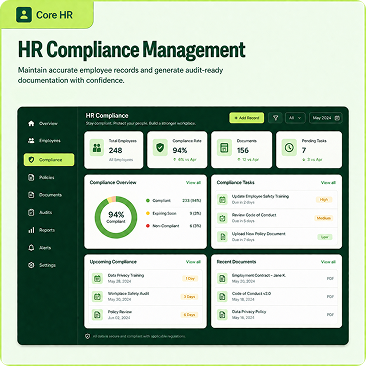Click Review Code of Conduct task icon
Viewport: 366px width, 366px height.
tap(222, 218)
